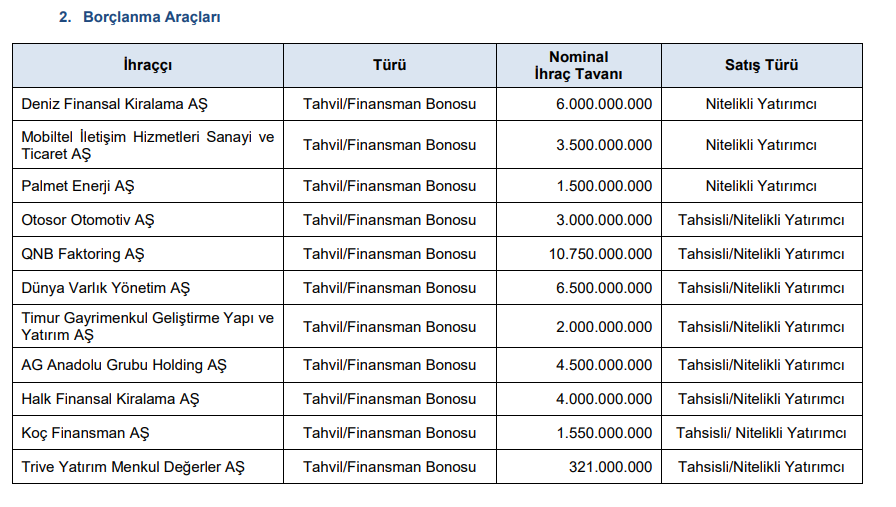Select Timur Gayrimenkul Geliştirme issuer cell
Image resolution: width=896 pixels, height=507 pixels.
[x=148, y=326]
